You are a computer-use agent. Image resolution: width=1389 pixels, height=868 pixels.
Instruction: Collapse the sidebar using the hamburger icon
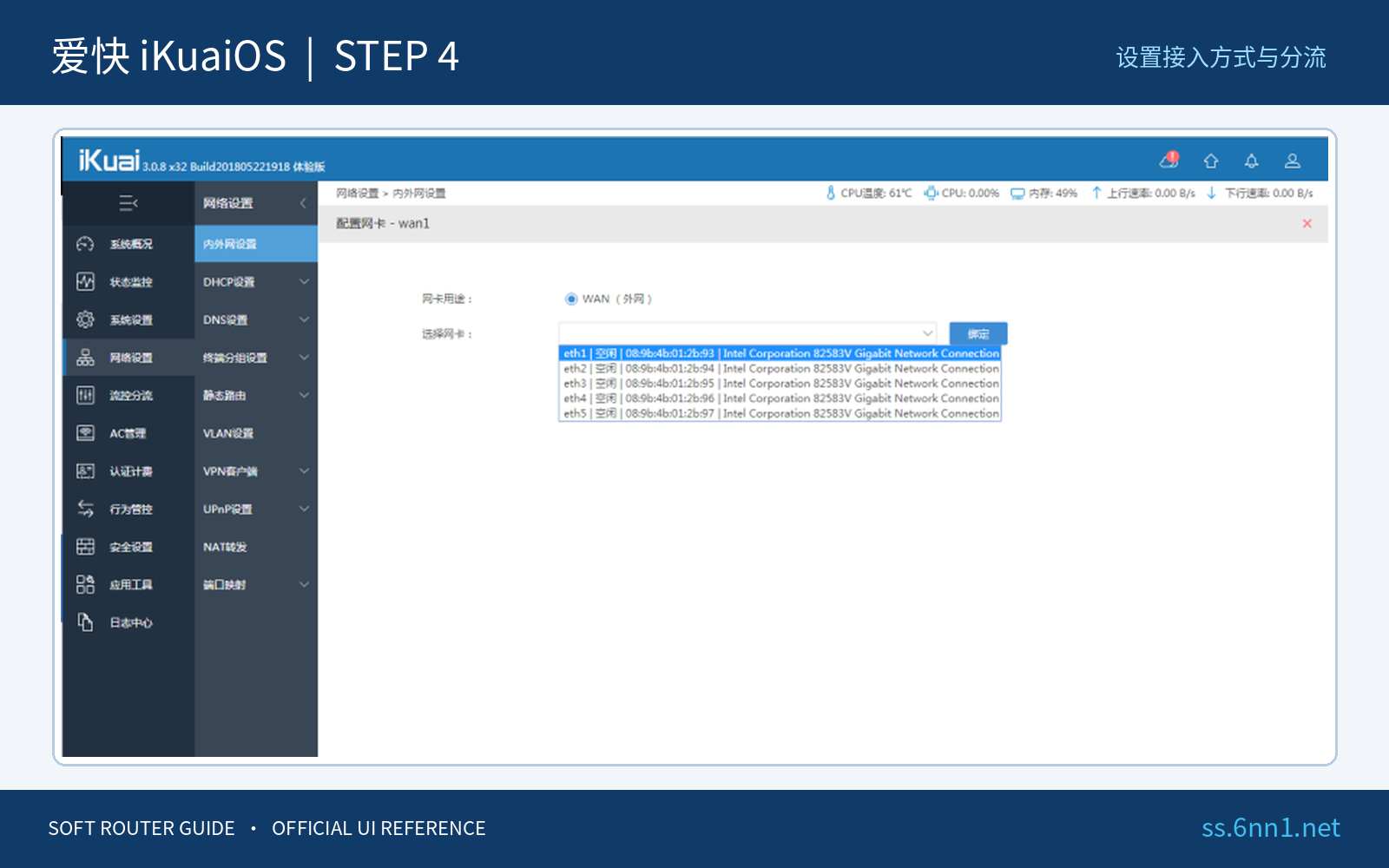(128, 203)
